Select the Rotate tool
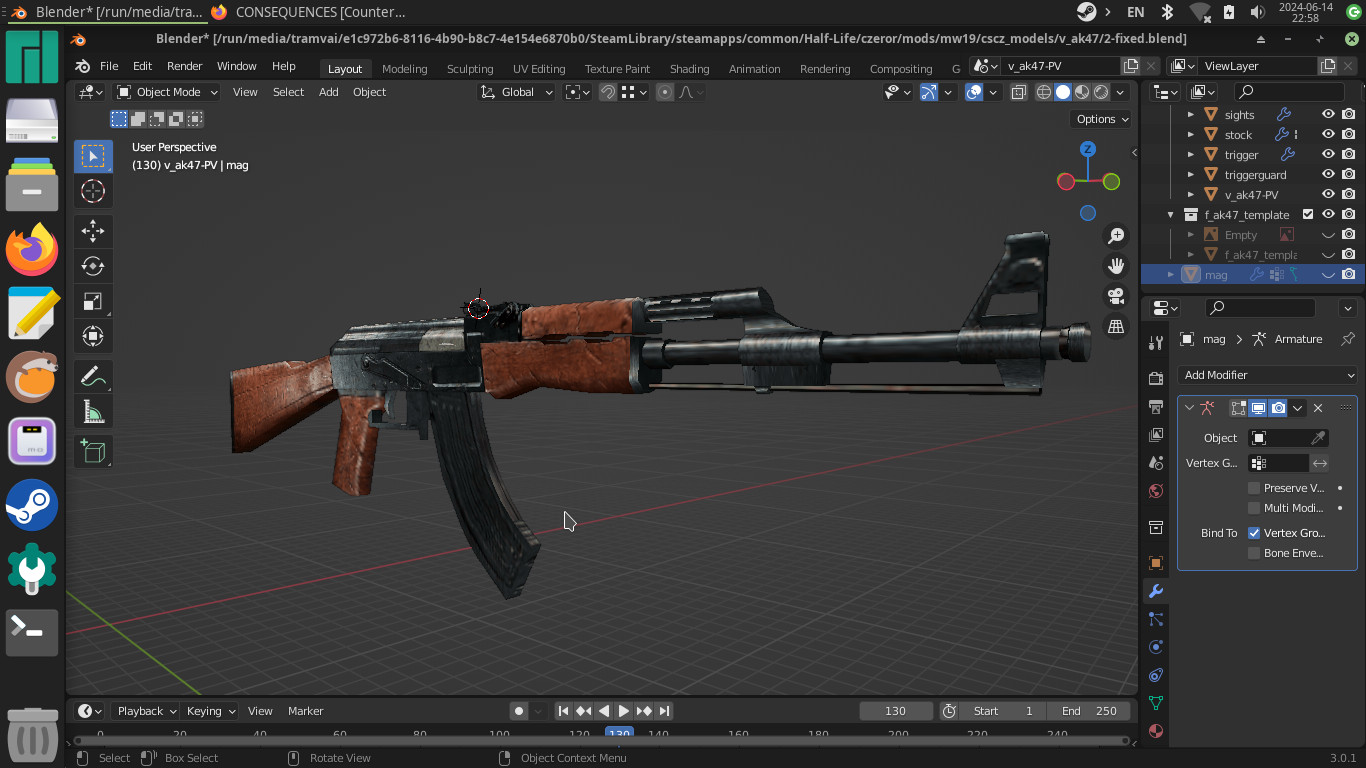 (x=93, y=266)
